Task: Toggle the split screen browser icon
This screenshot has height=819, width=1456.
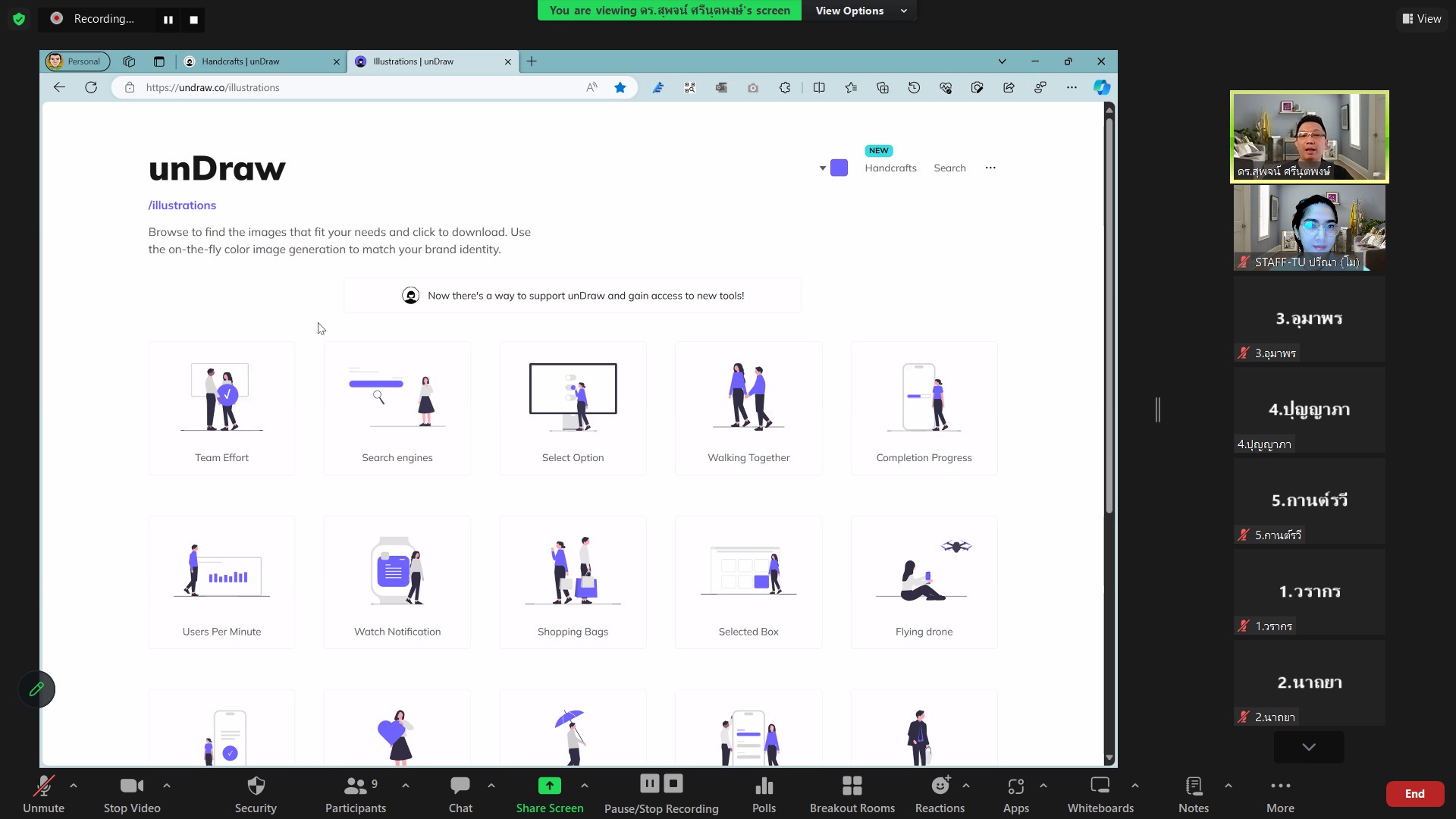Action: pos(819,87)
